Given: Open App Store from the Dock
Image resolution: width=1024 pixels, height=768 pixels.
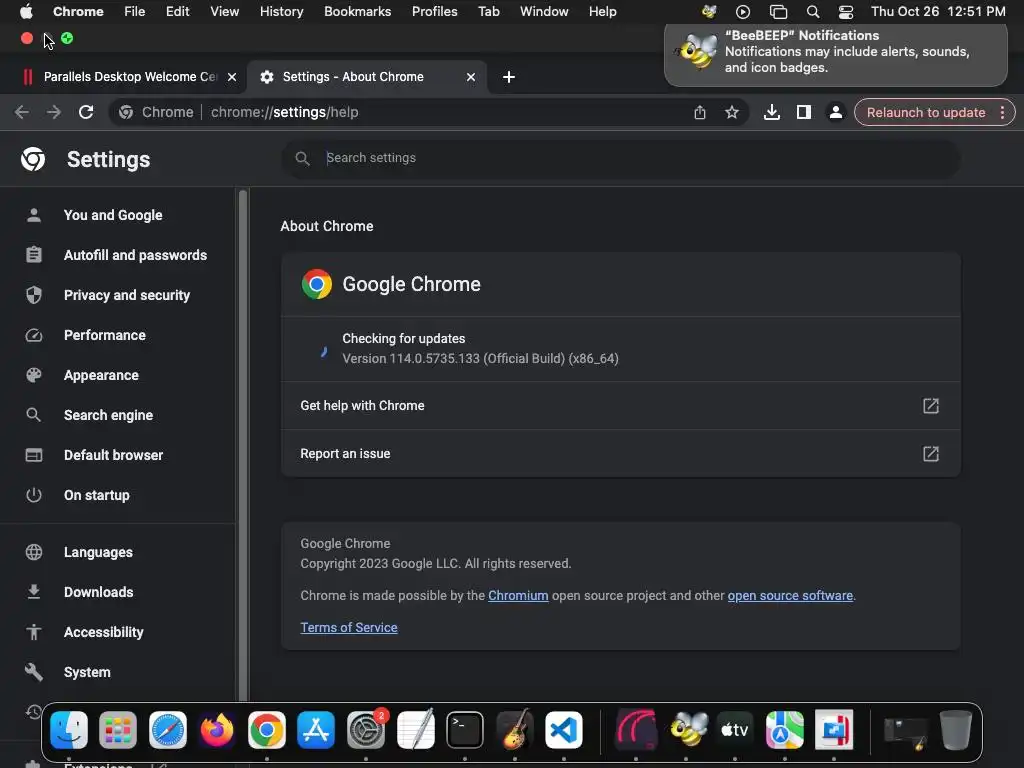Looking at the screenshot, I should click(316, 730).
